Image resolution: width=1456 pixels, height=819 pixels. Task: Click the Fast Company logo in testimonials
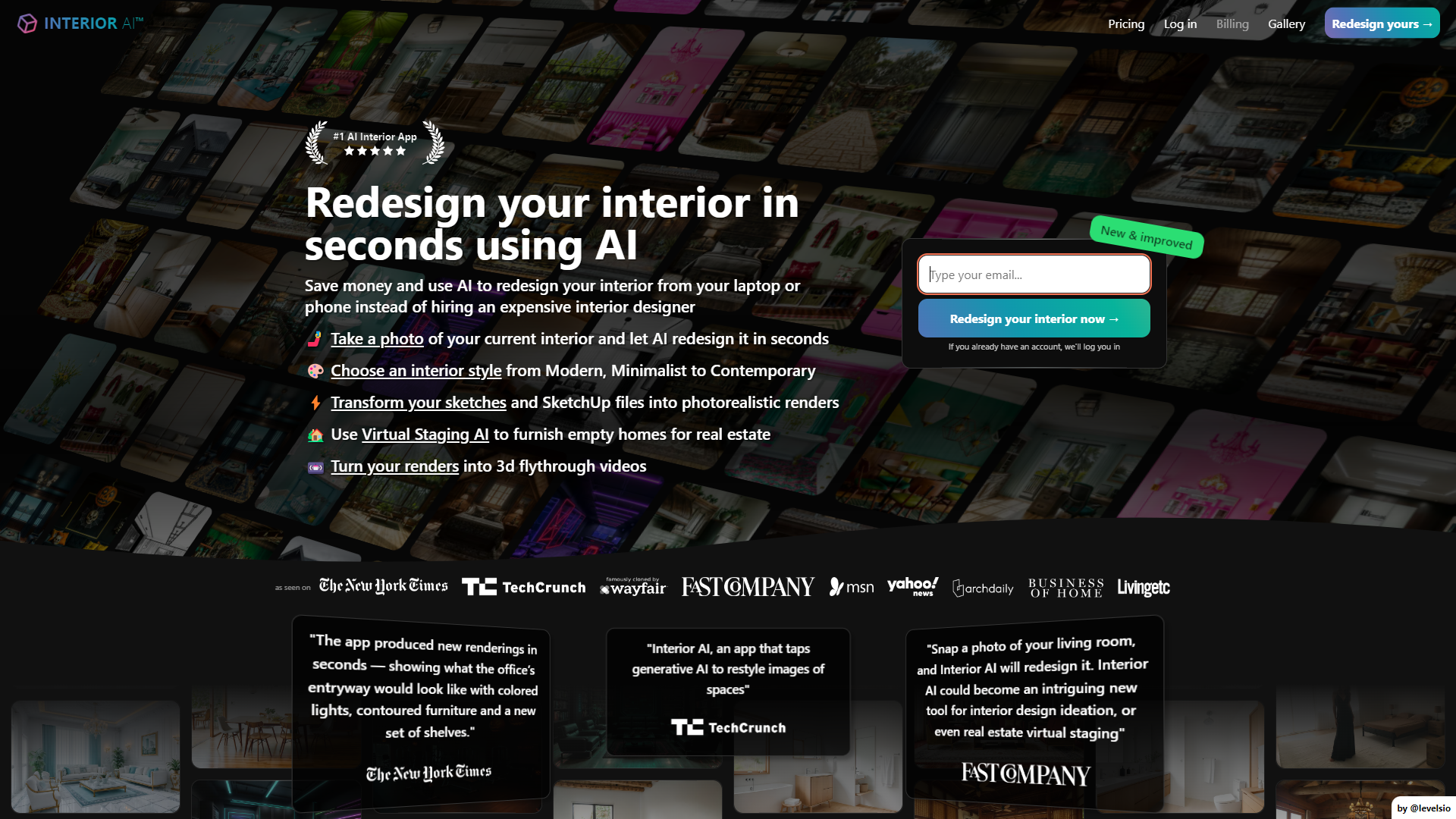click(1025, 772)
